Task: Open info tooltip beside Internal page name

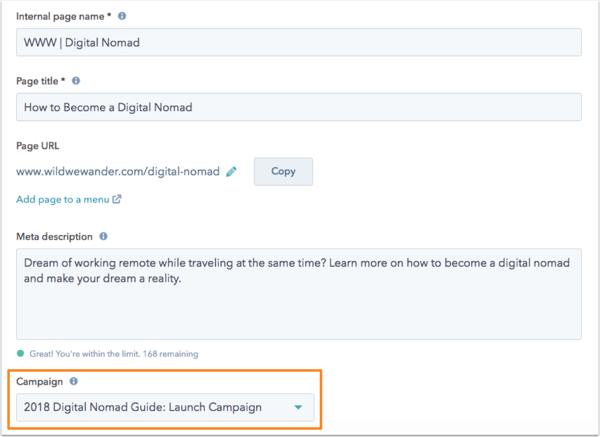Action: click(122, 16)
